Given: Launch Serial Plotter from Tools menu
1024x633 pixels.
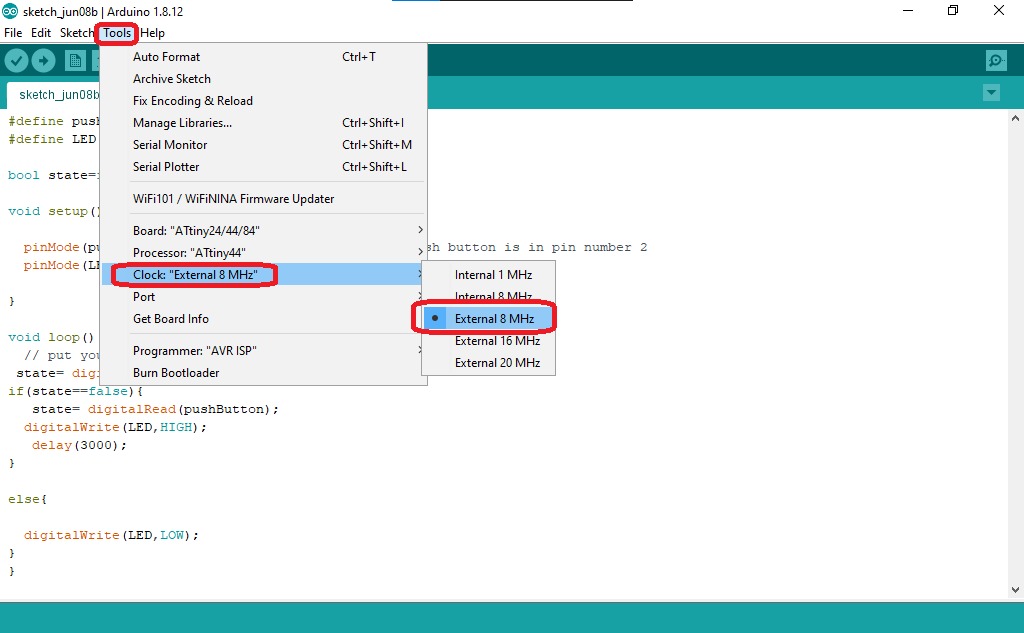Looking at the screenshot, I should (264, 167).
